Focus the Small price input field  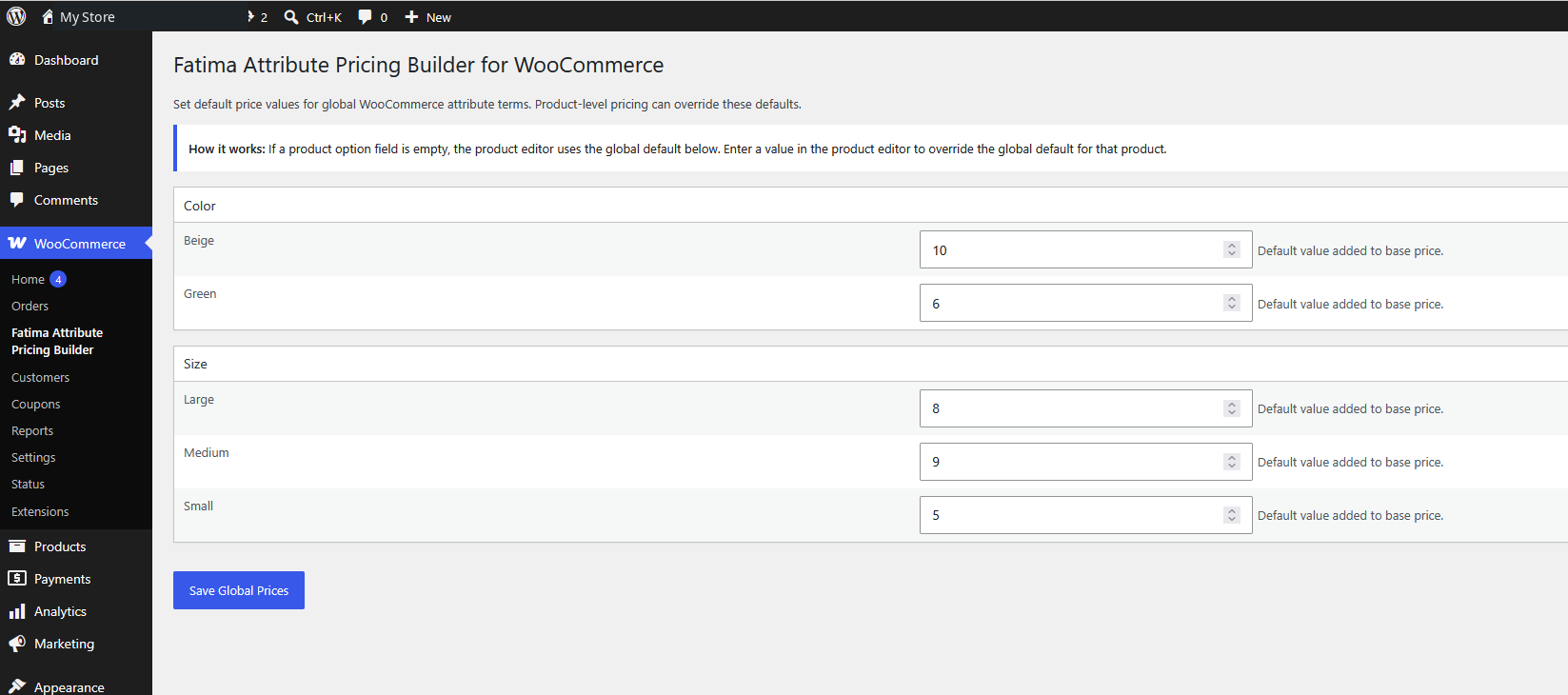click(x=1085, y=515)
